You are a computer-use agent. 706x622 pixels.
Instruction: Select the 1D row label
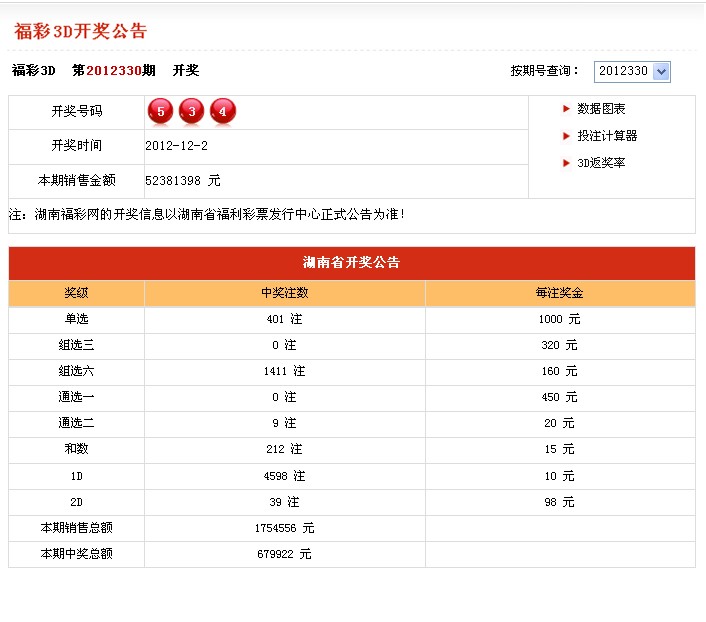pyautogui.click(x=77, y=476)
